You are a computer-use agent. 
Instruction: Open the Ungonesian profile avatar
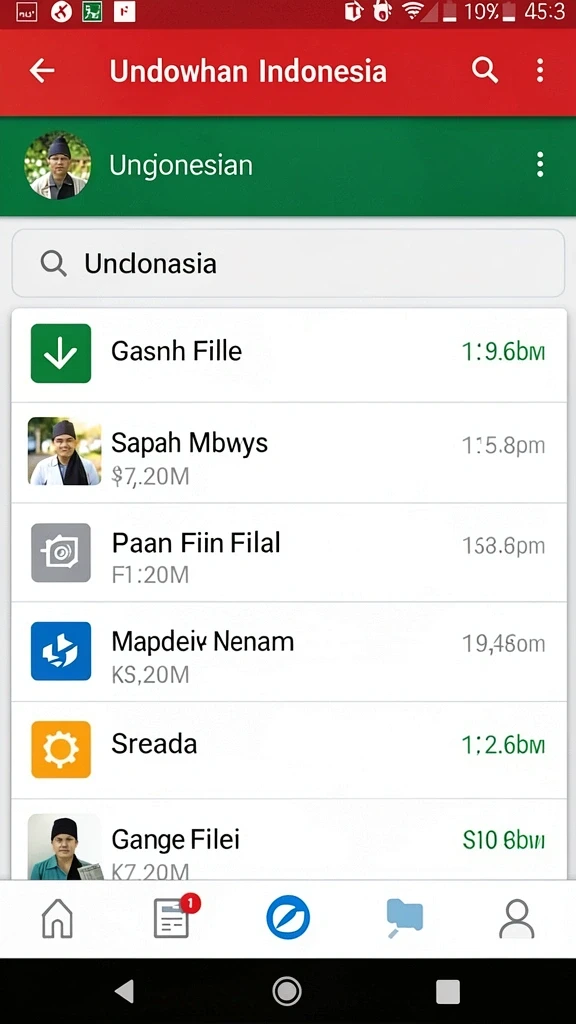point(57,166)
